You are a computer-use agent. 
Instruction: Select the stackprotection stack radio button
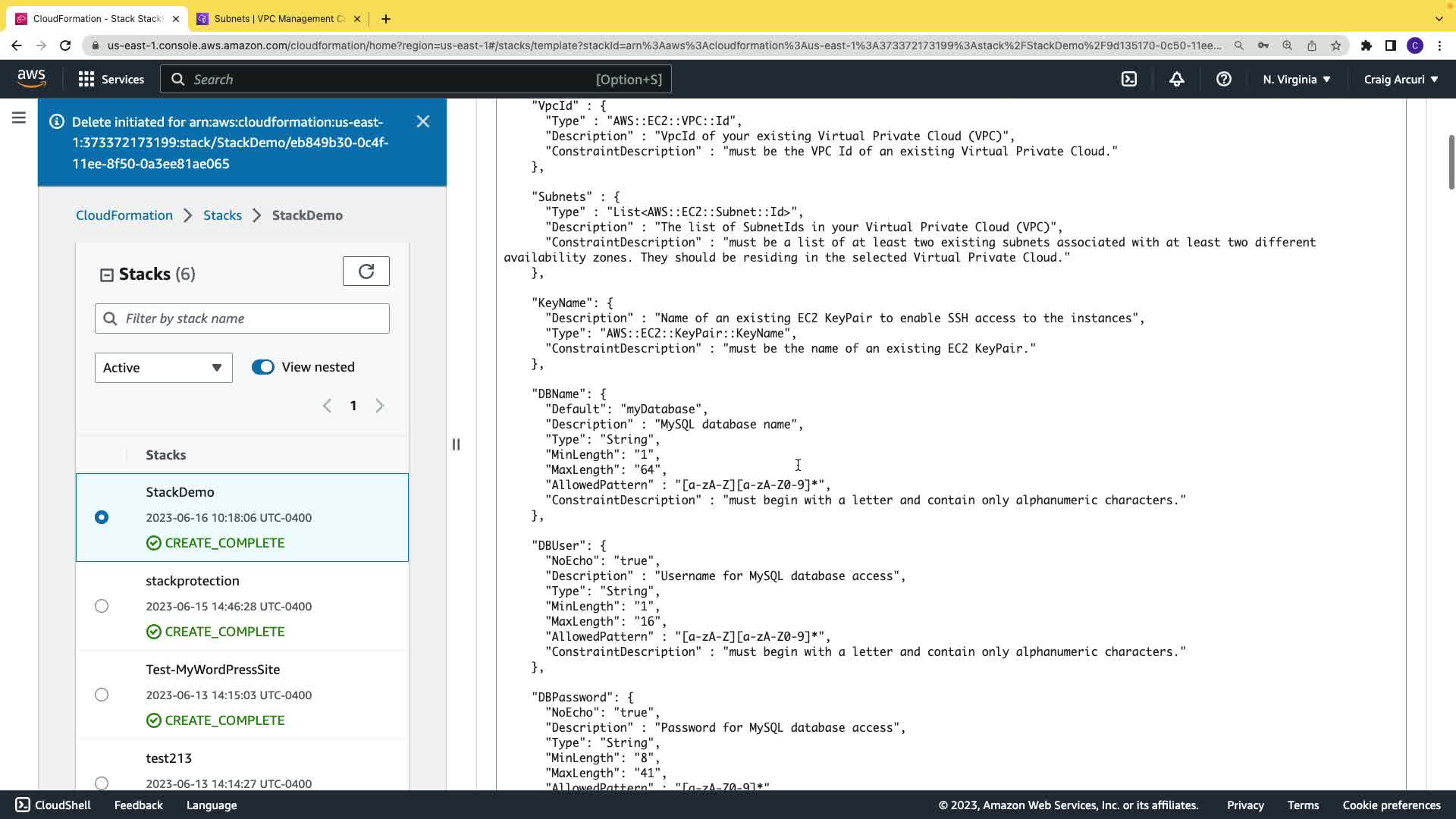pyautogui.click(x=102, y=606)
